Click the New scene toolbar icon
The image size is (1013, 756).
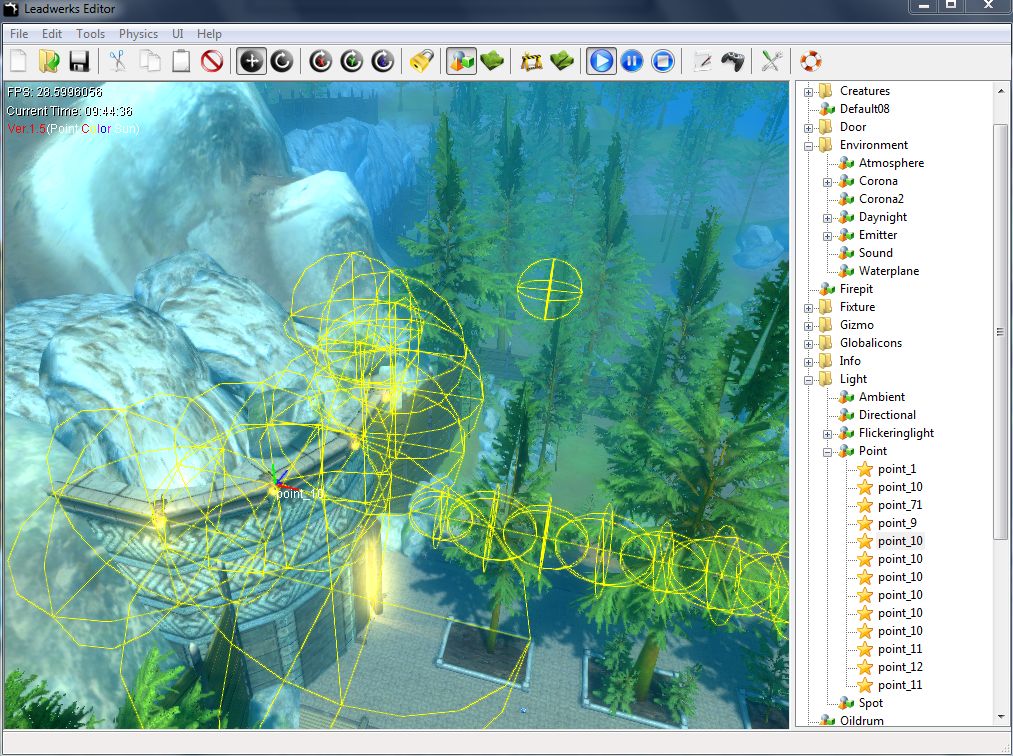19,62
